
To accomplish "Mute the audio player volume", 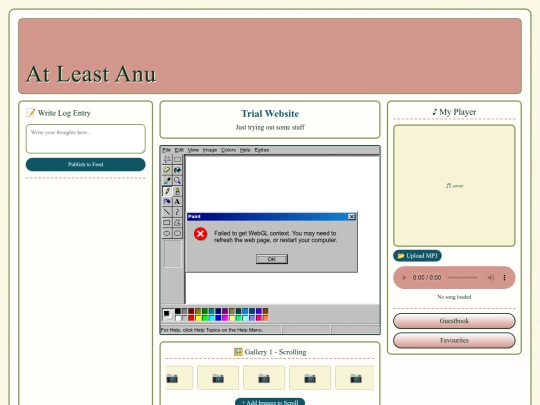I will click(x=491, y=278).
